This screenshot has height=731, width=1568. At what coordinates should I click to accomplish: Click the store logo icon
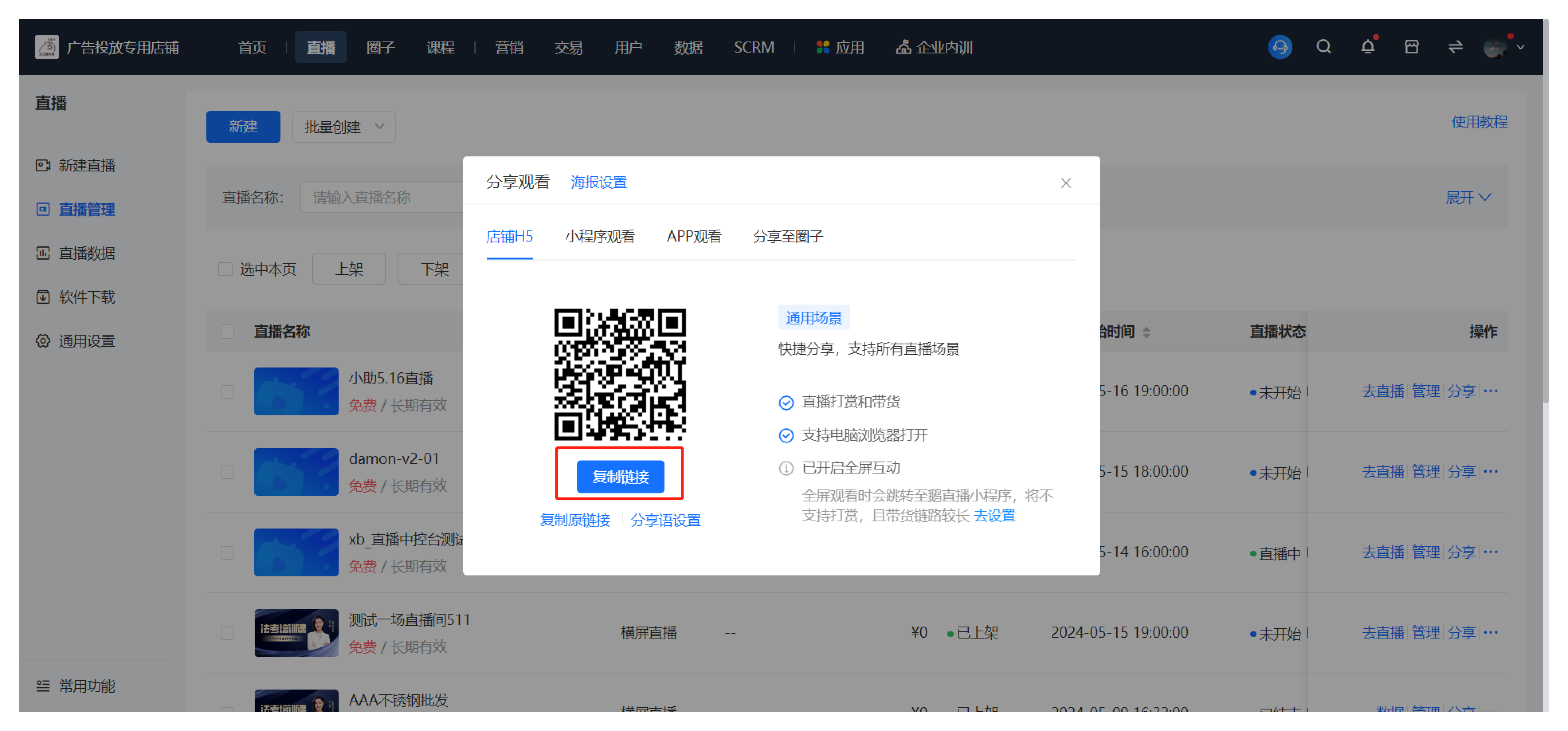click(x=47, y=47)
